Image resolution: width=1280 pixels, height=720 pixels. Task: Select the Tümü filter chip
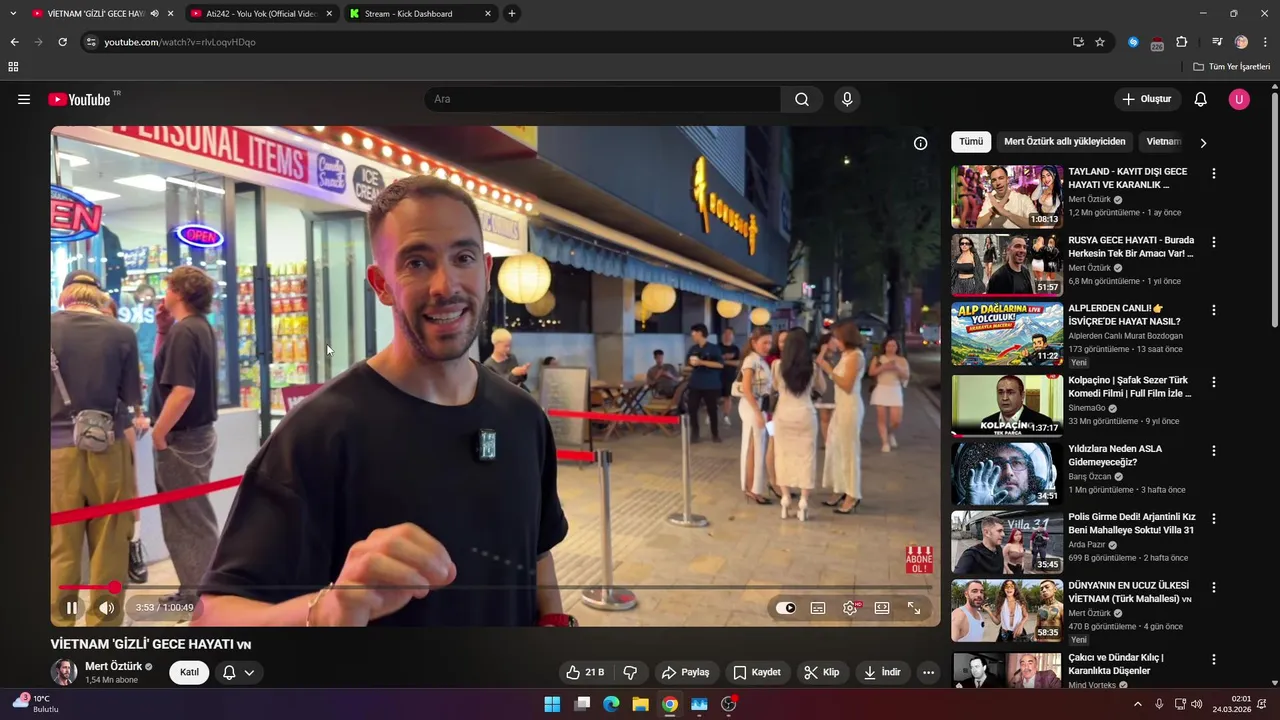pos(971,142)
